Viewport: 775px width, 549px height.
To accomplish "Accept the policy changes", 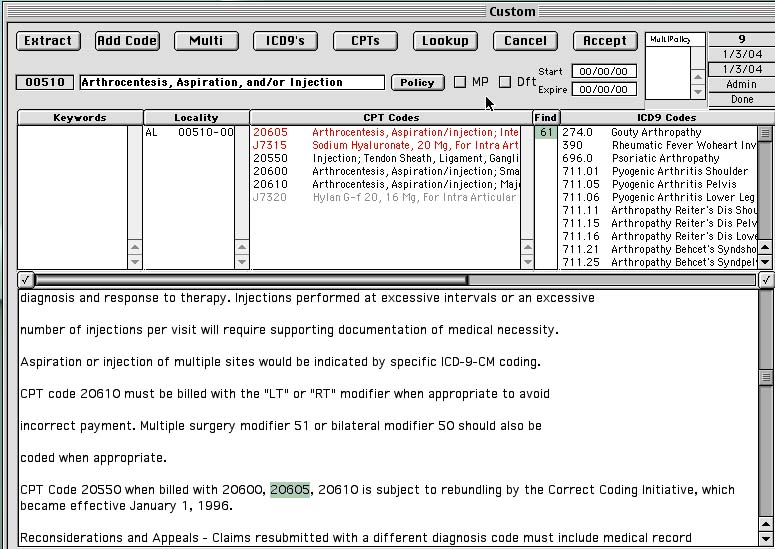I will [605, 41].
